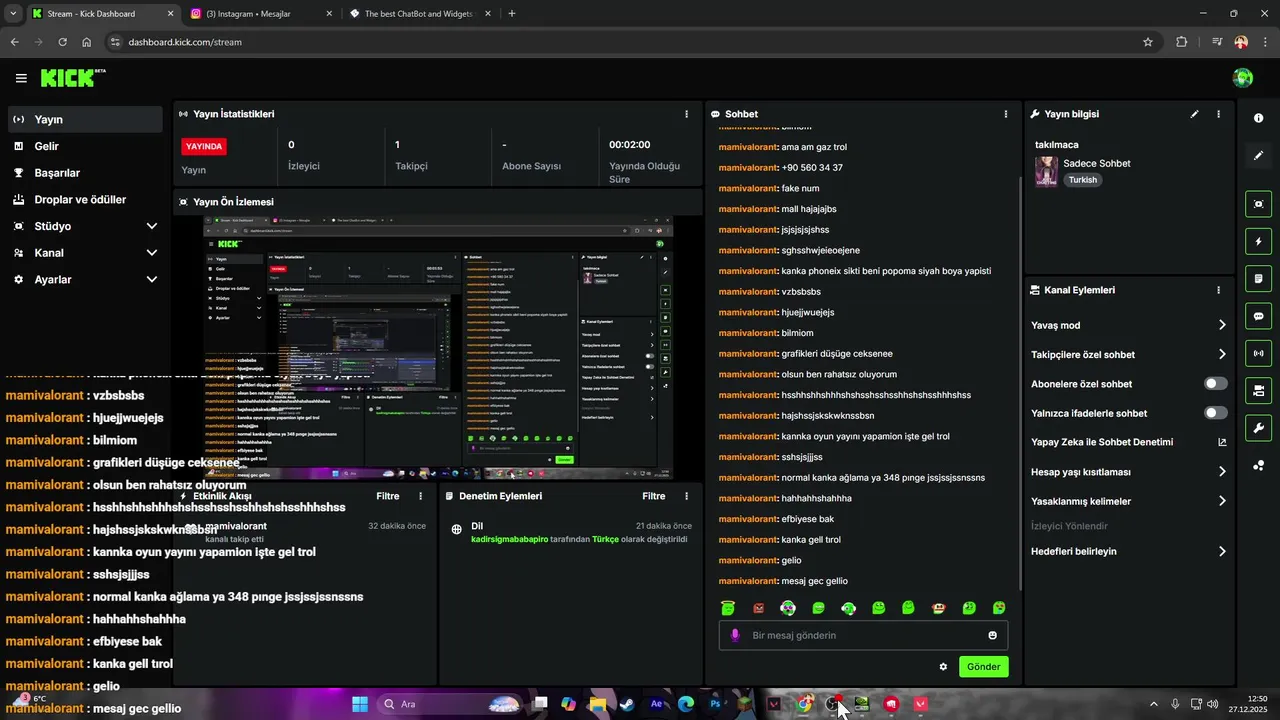The height and width of the screenshot is (720, 1280).
Task: Open the hamburger menu next to Kick logo
Action: [x=21, y=78]
